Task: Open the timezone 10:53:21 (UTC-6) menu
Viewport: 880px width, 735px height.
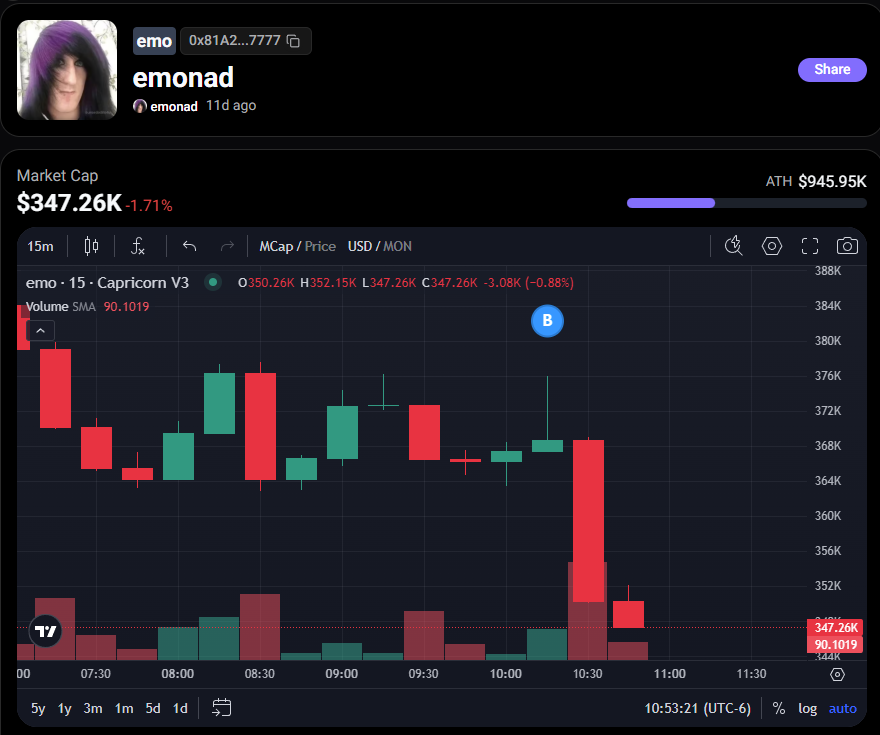Action: point(697,709)
